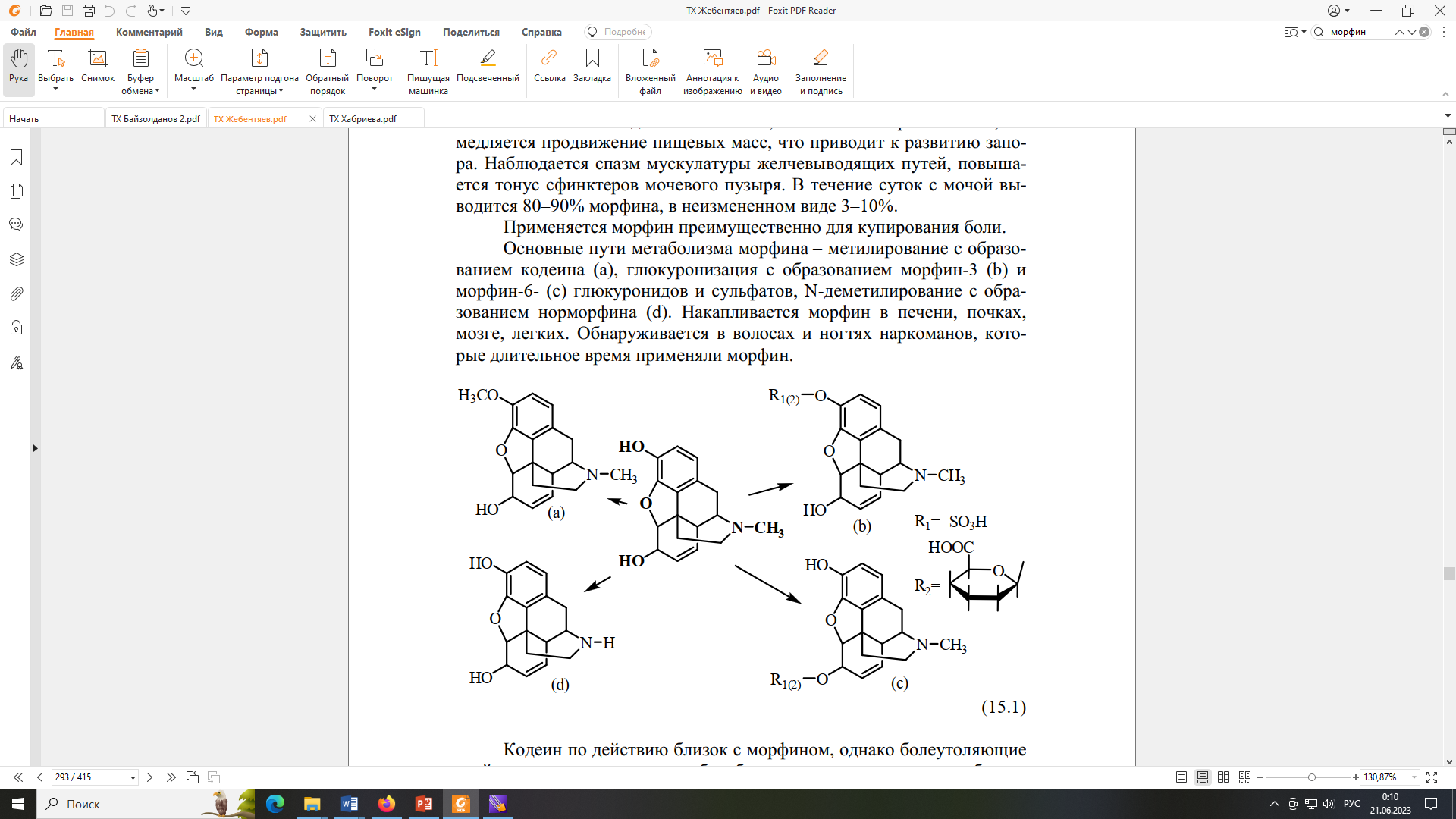
Task: Click the Snapshot (Снимок) tool
Action: tap(98, 65)
